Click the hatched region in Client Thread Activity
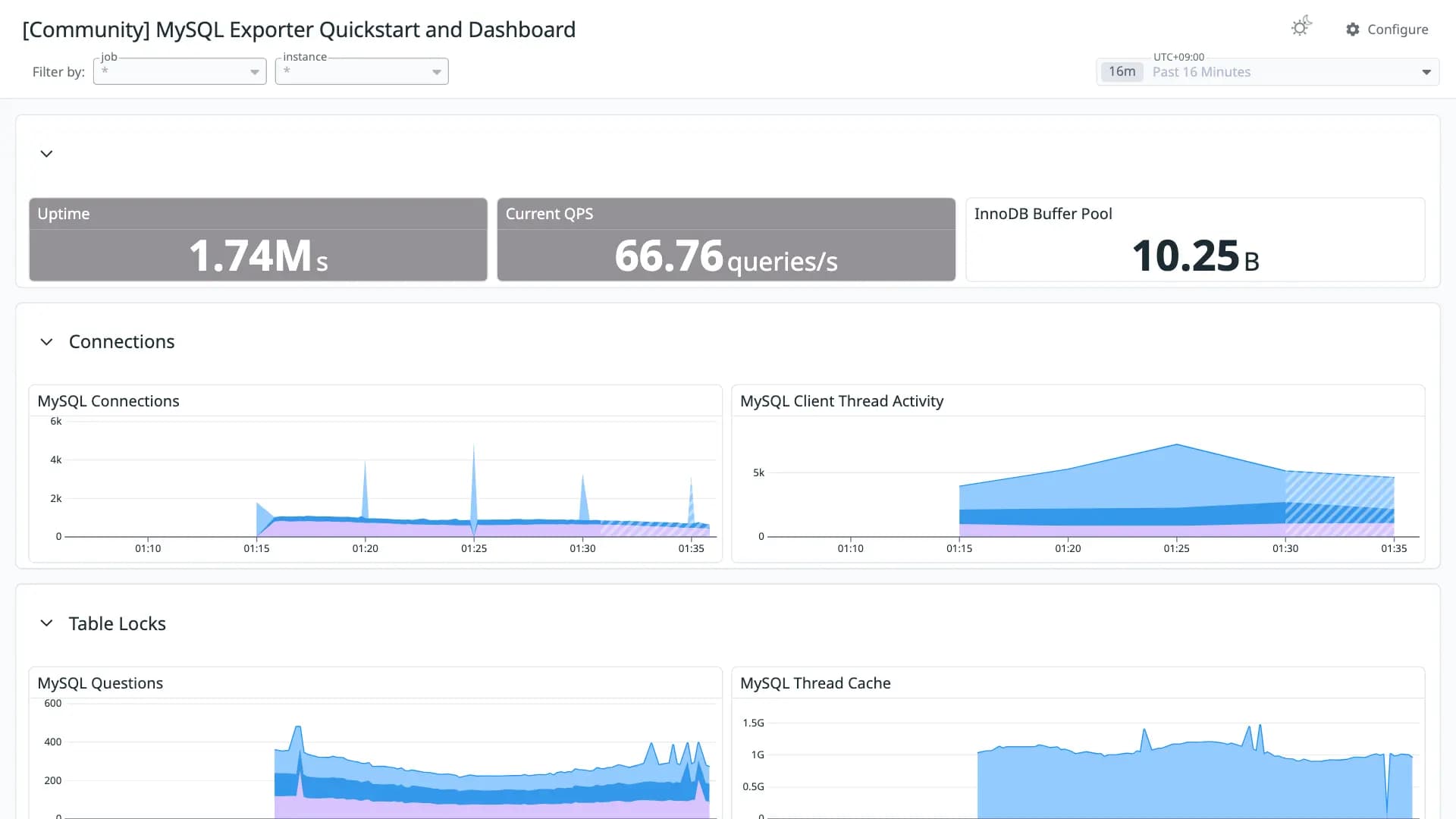 point(1339,504)
